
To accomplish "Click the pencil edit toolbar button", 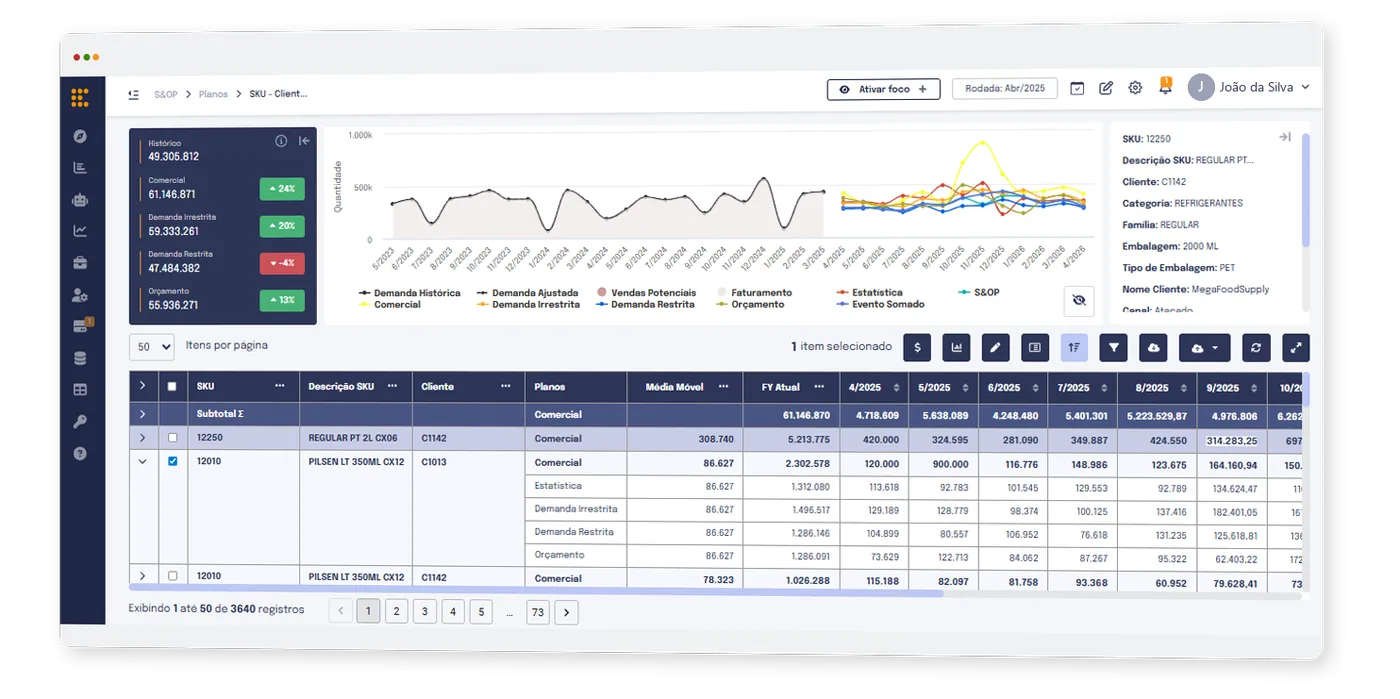I will tap(995, 347).
